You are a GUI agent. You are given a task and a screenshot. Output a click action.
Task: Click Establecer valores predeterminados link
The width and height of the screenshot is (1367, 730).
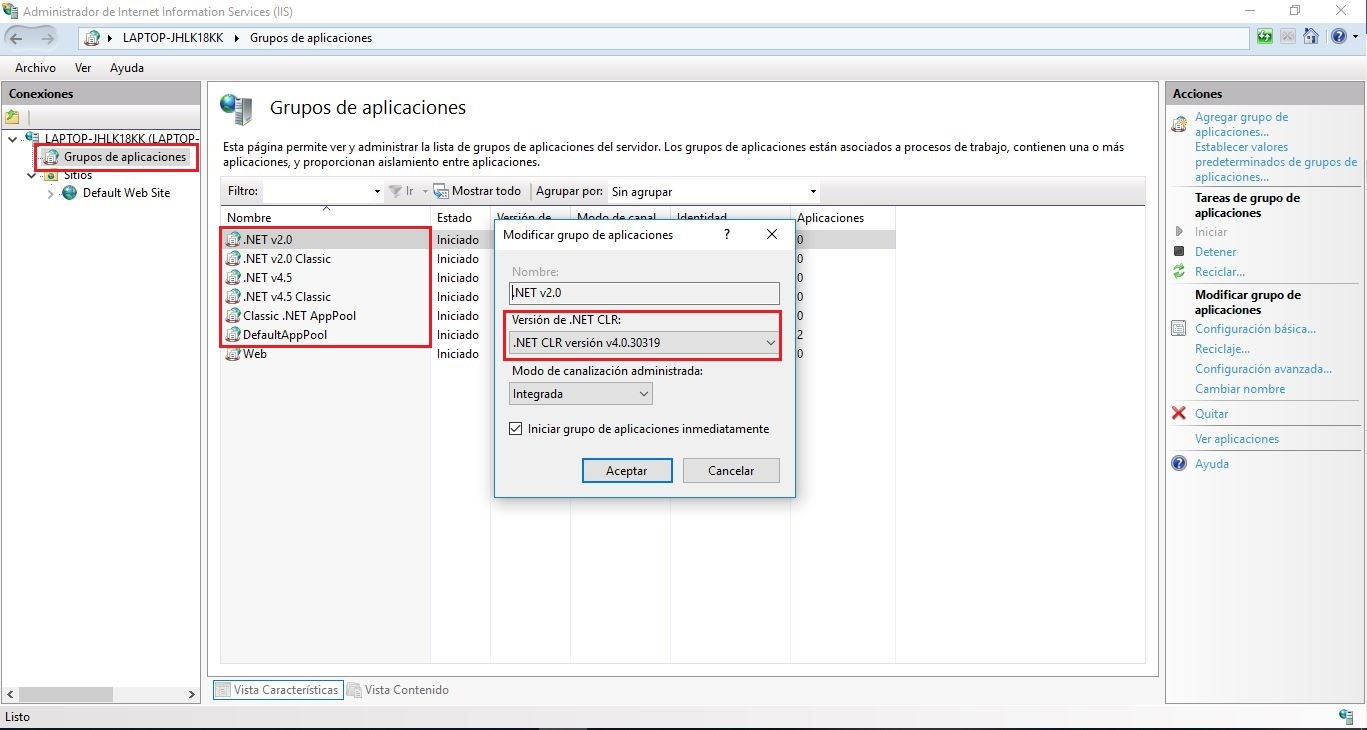tap(1276, 162)
